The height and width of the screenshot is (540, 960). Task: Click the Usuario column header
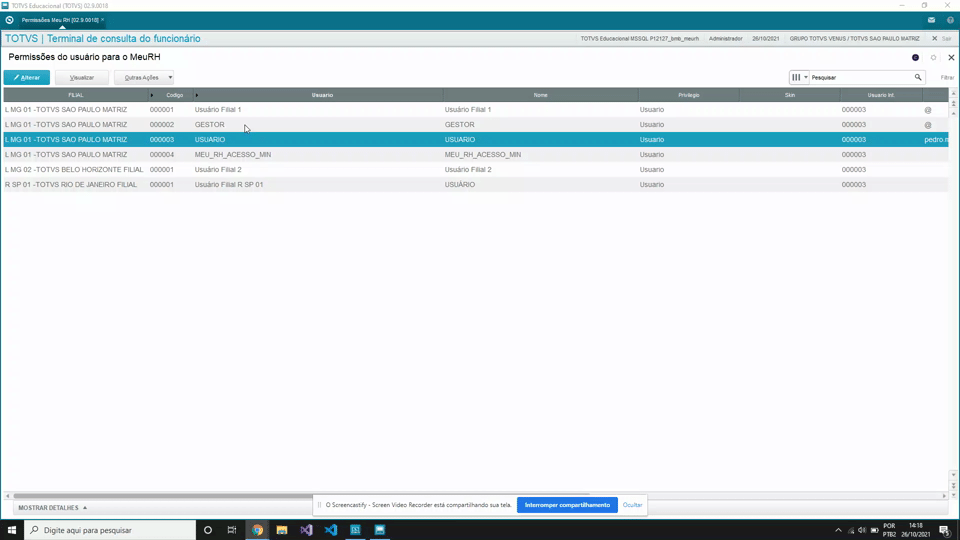click(322, 95)
